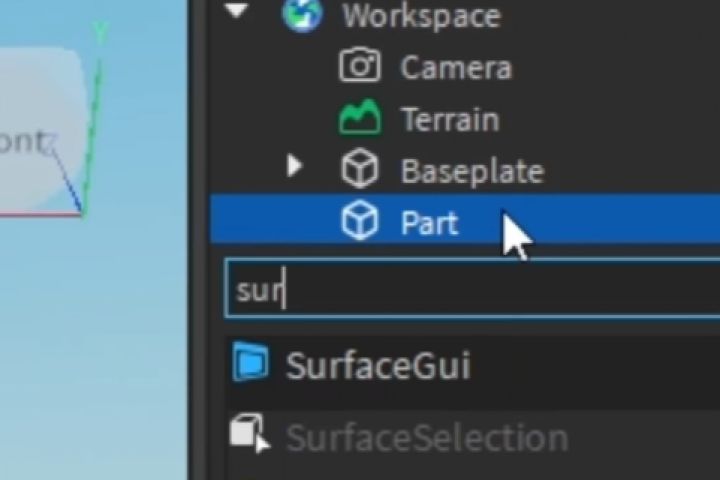The height and width of the screenshot is (480, 720).
Task: Select the highlighted Part label
Action: coord(429,223)
